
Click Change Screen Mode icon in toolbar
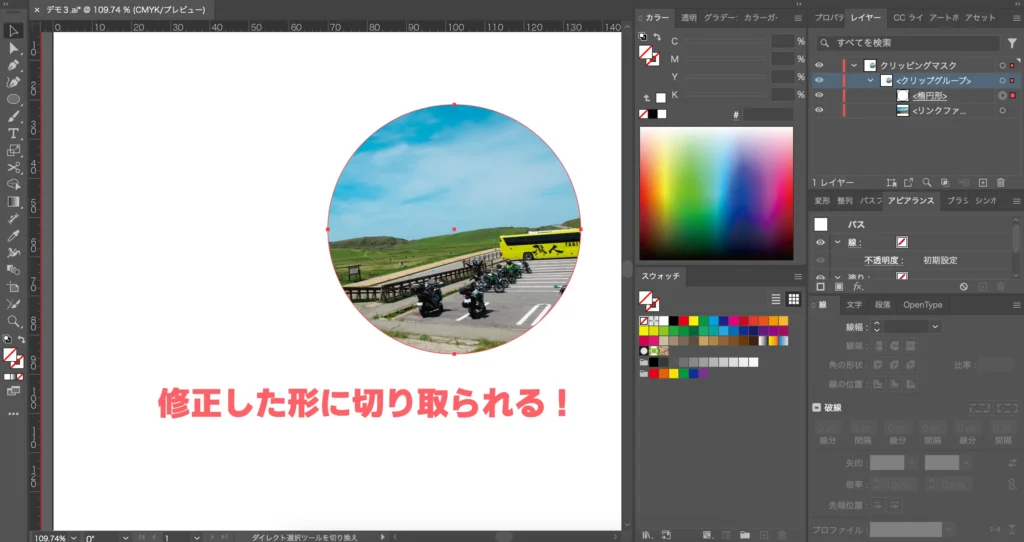(13, 391)
